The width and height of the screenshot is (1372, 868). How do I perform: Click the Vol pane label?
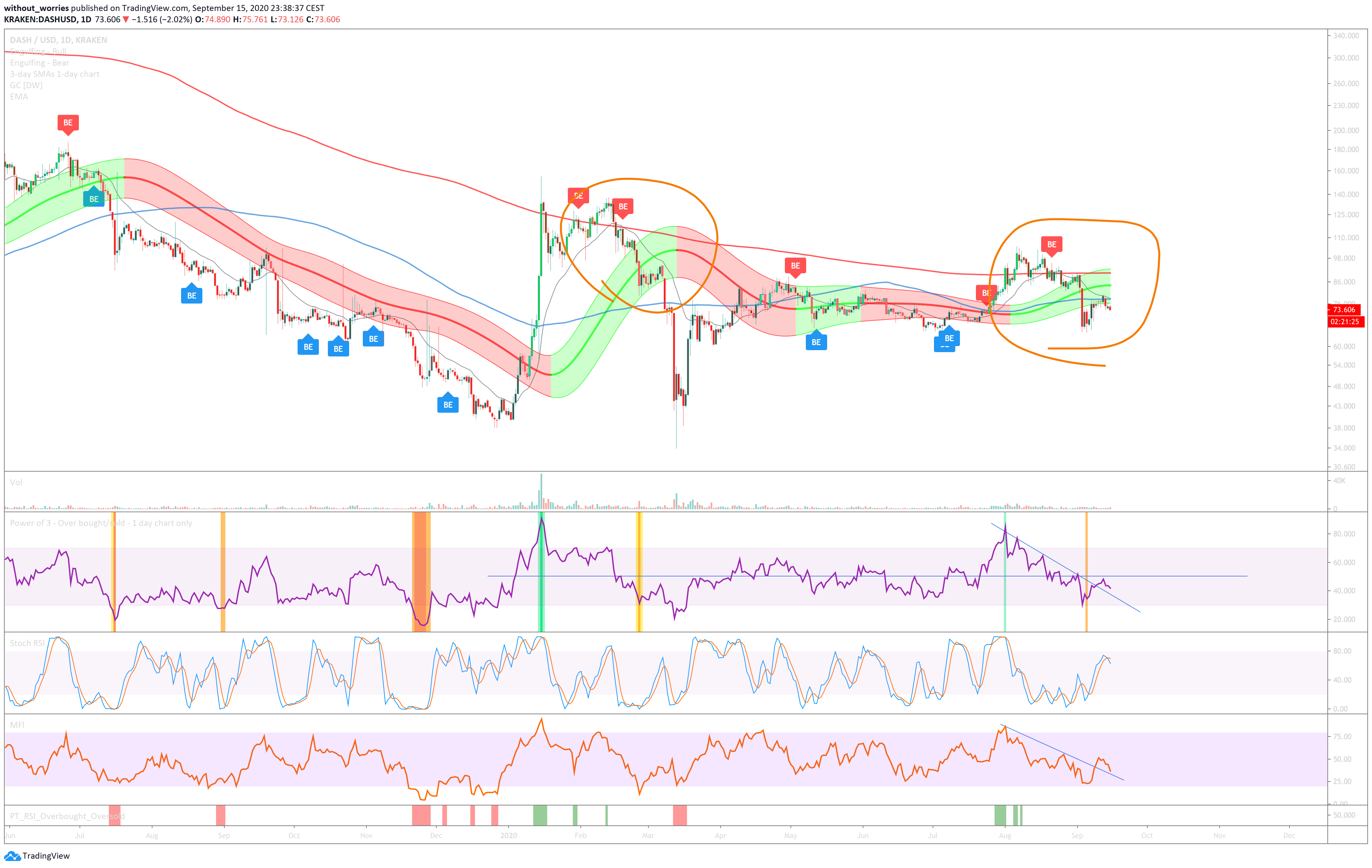pyautogui.click(x=16, y=482)
